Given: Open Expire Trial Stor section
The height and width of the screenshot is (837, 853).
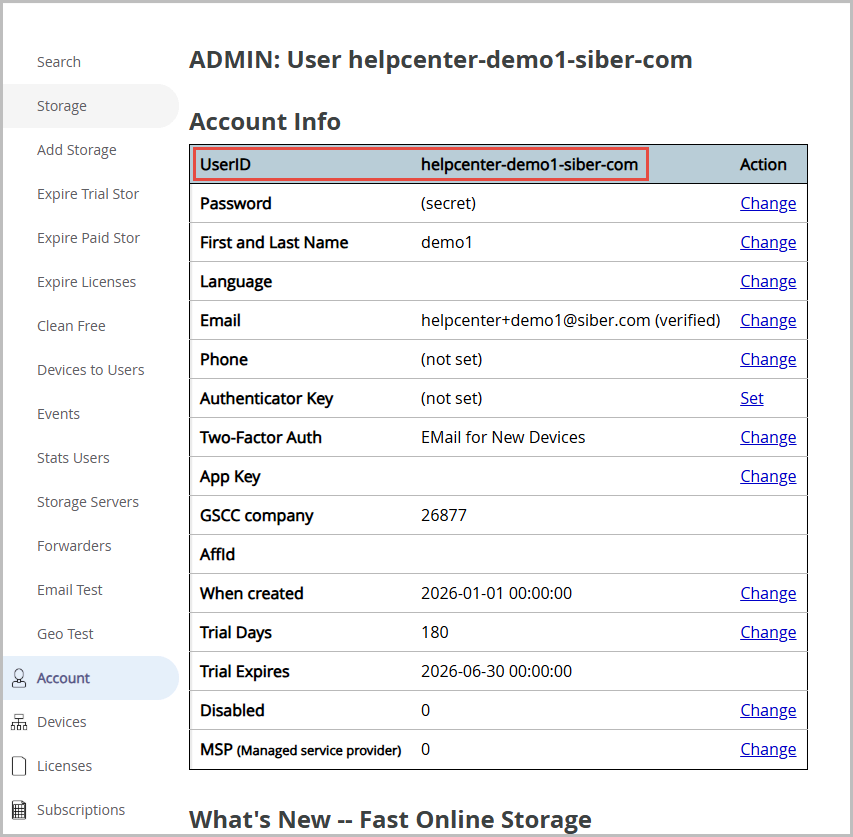Looking at the screenshot, I should 88,194.
